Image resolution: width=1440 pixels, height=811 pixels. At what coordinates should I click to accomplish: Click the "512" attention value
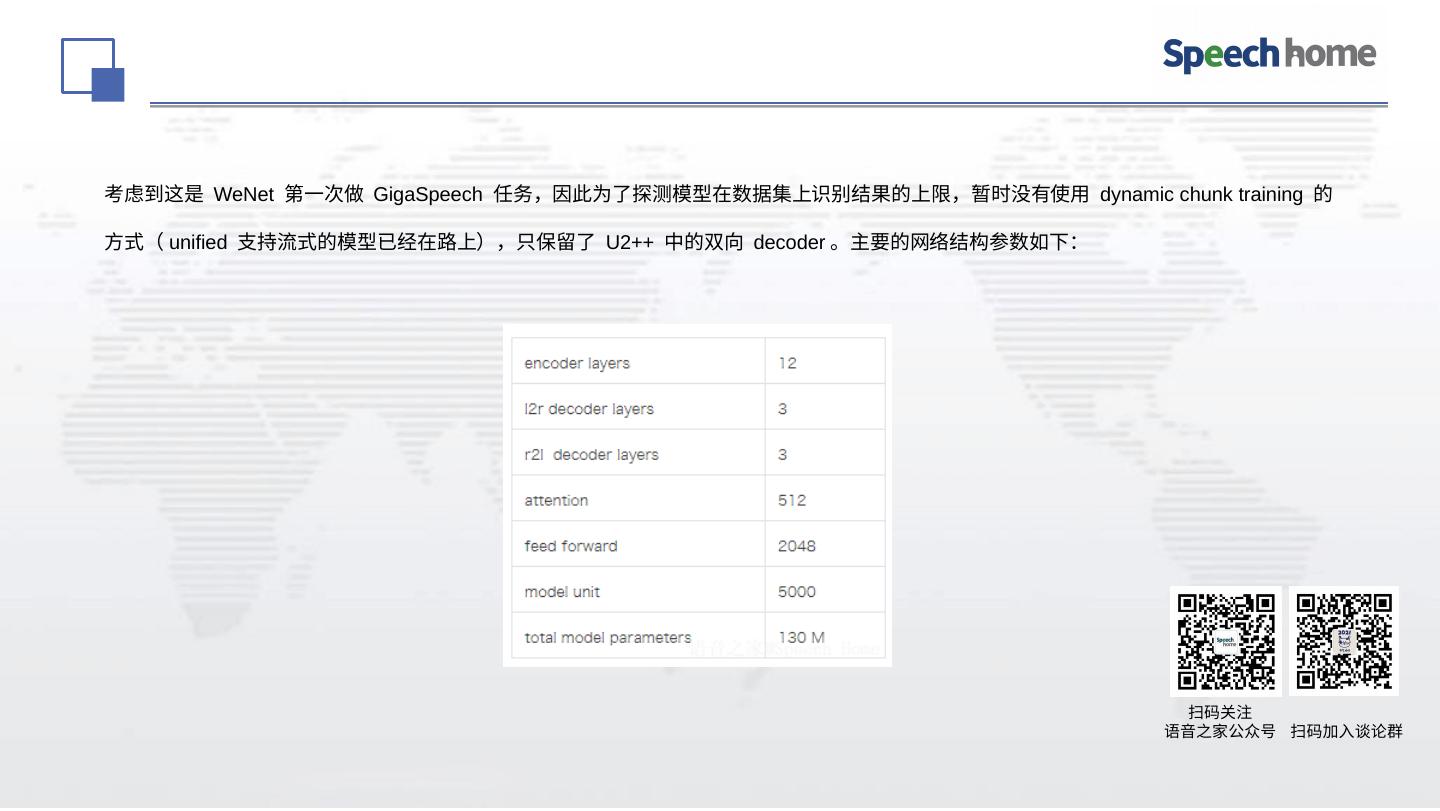(825, 500)
